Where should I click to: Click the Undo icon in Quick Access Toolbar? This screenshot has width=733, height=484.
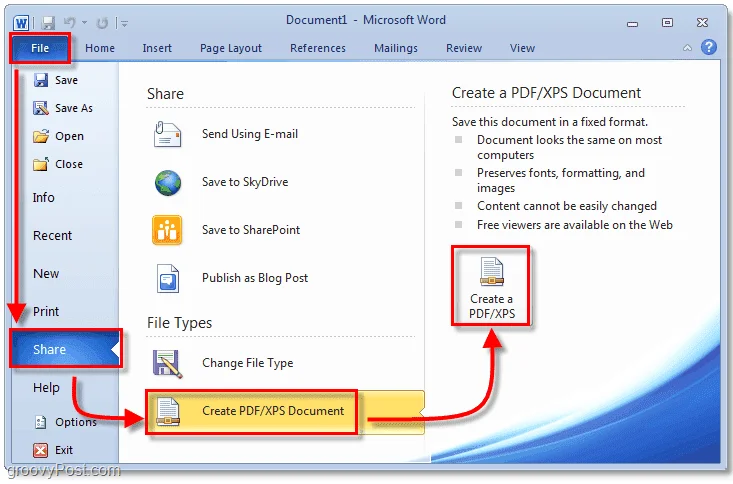click(x=70, y=22)
